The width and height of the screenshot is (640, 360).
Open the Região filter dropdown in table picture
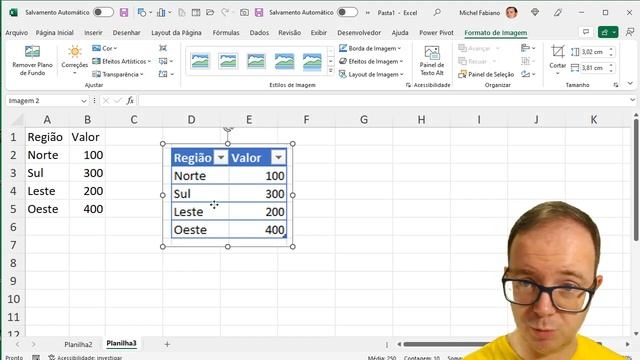[x=221, y=157]
